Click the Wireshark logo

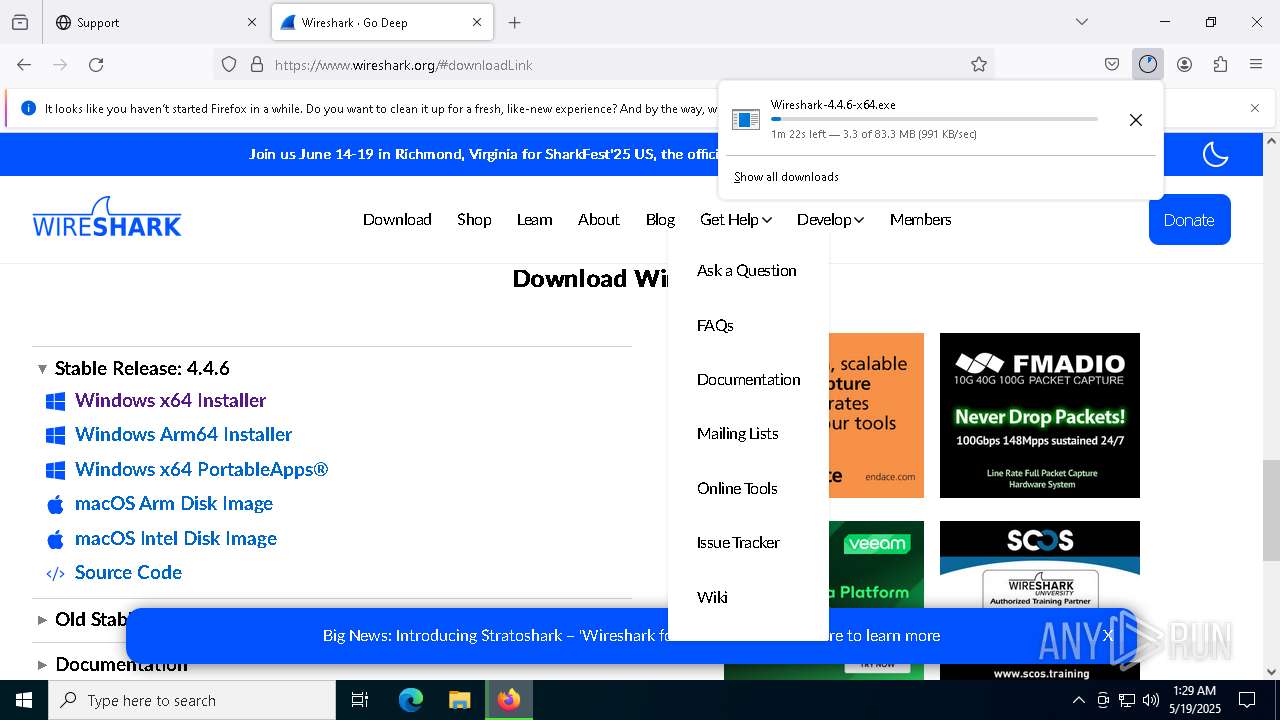[x=107, y=218]
